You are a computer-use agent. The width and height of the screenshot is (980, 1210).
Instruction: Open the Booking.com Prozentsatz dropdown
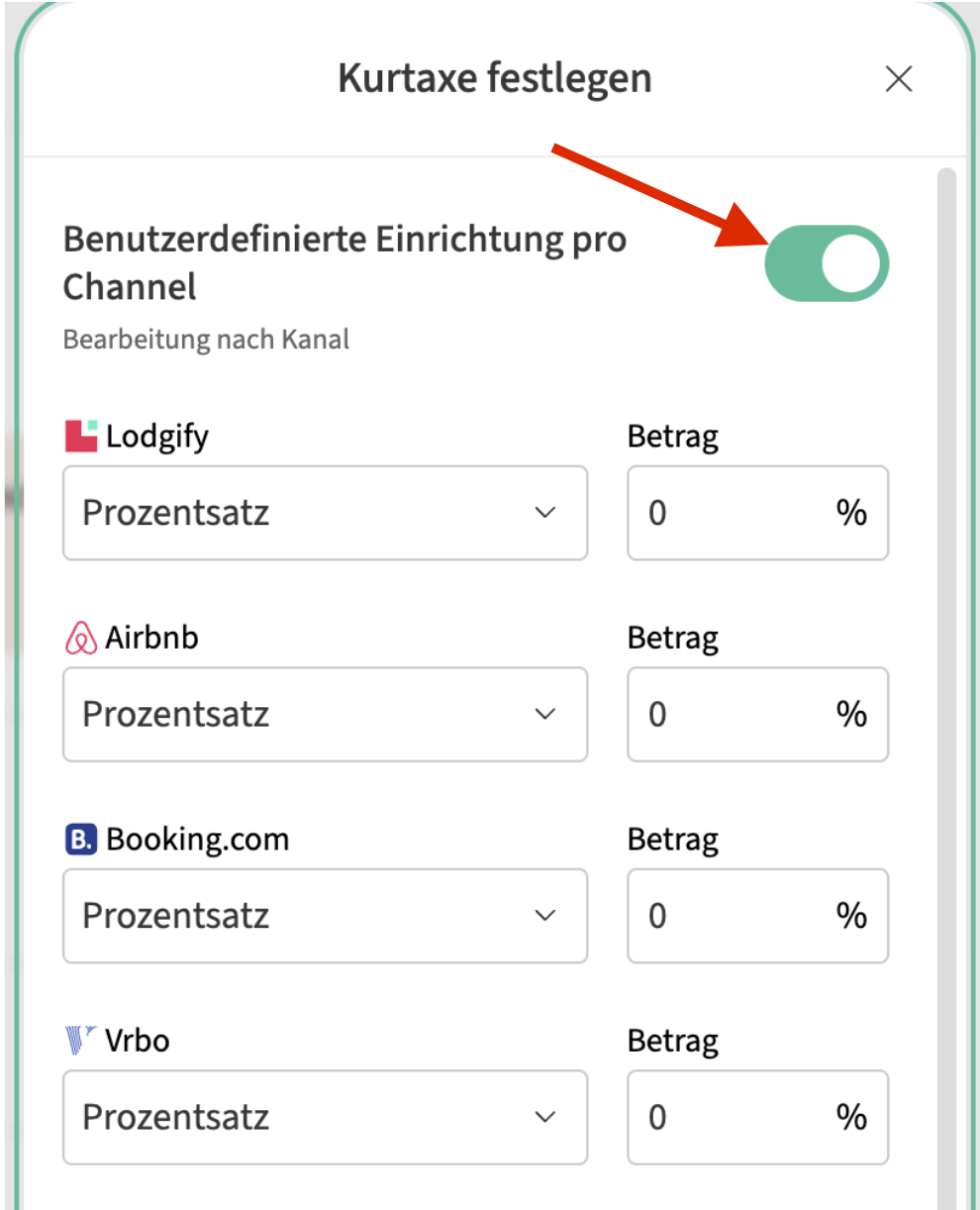click(x=325, y=916)
